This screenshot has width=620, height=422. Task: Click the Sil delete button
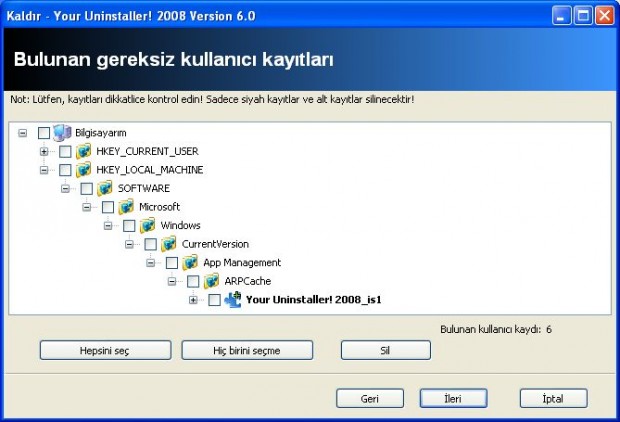coord(385,350)
